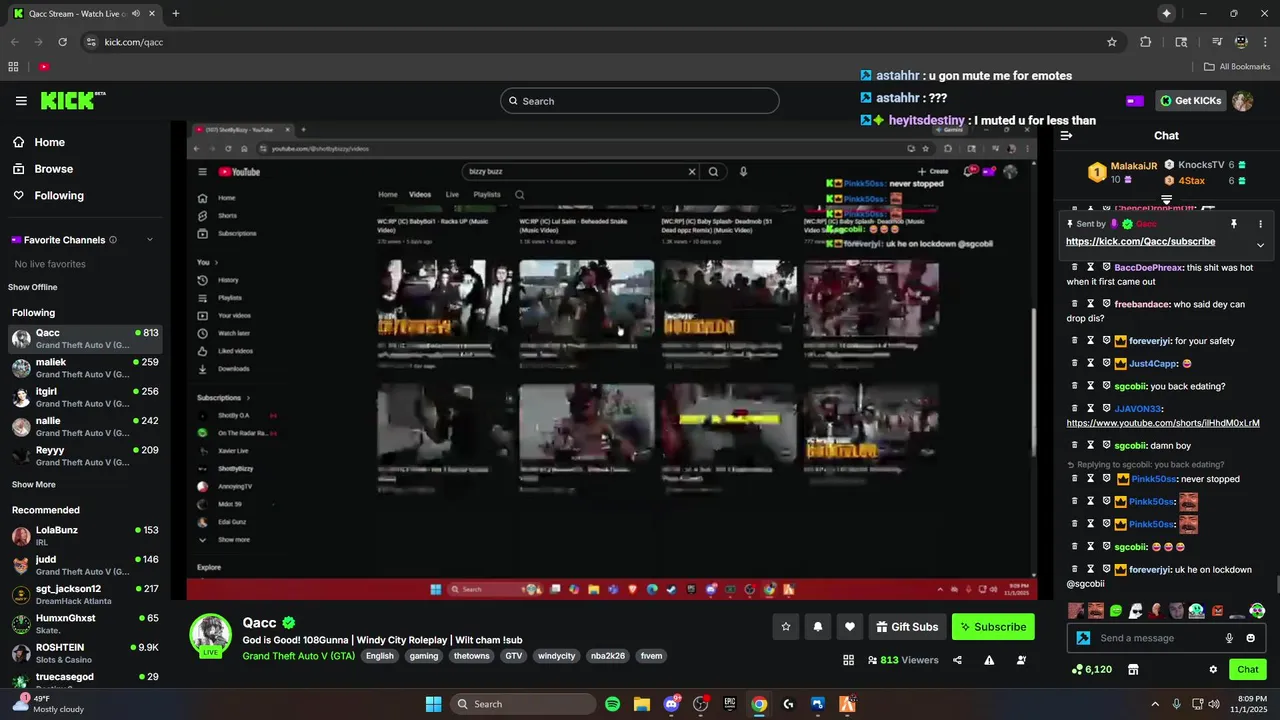Click the Kick search input field

pos(640,101)
